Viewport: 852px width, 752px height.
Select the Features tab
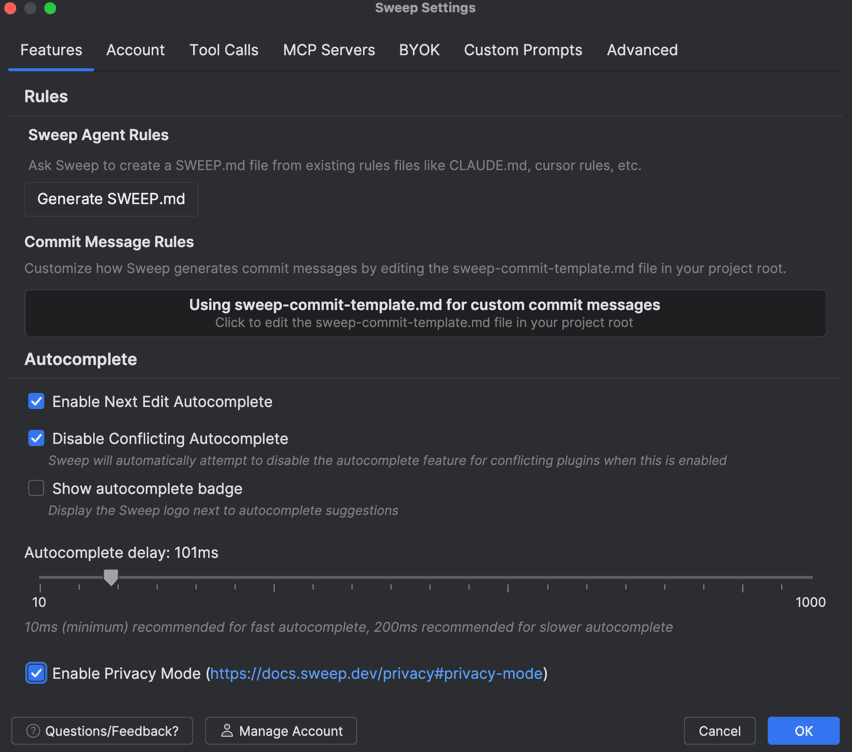click(x=50, y=50)
